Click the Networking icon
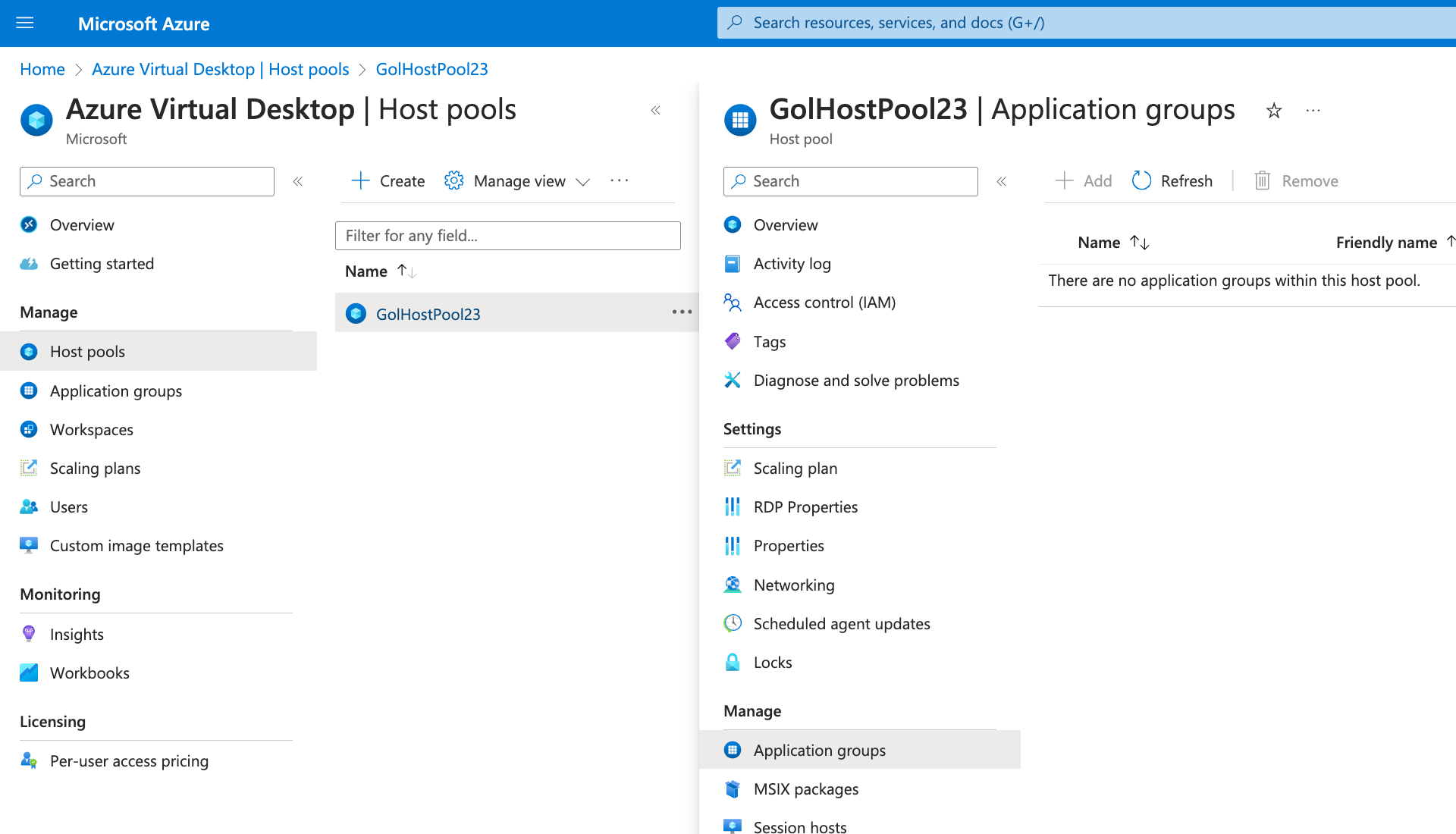1456x834 pixels. [733, 585]
